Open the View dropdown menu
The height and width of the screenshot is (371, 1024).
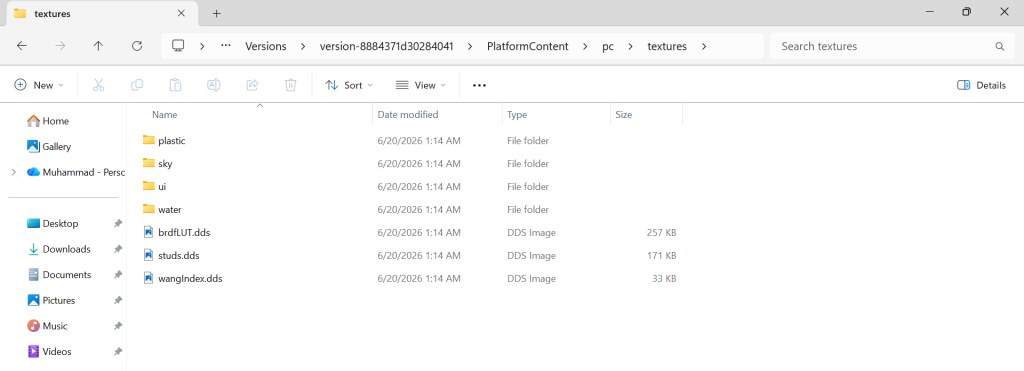pyautogui.click(x=421, y=85)
